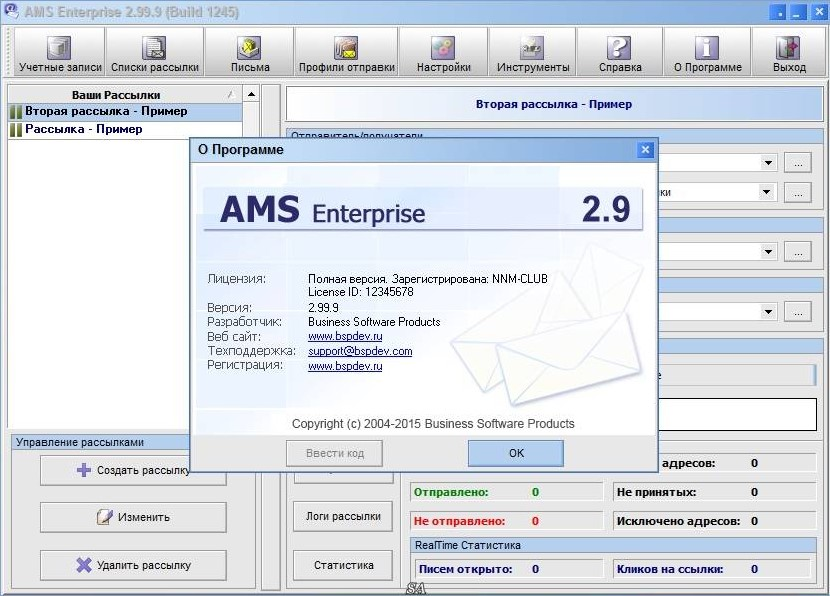The height and width of the screenshot is (596, 830).
Task: Open the Учетные записи toolbar icon
Action: click(x=59, y=53)
